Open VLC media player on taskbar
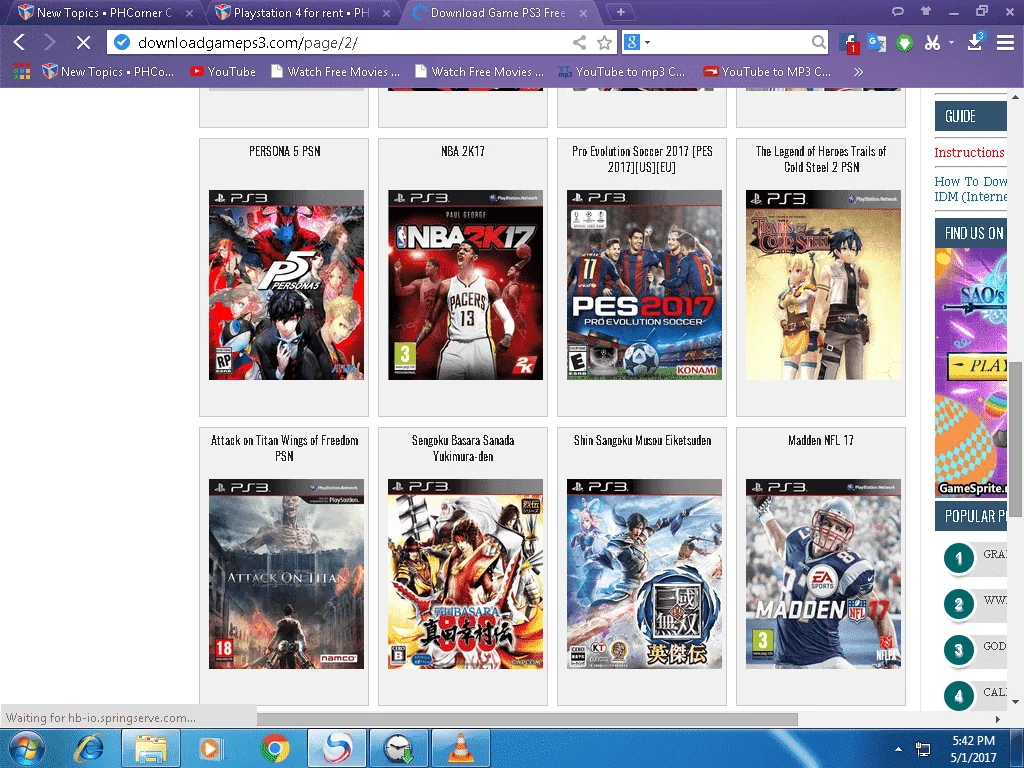Image resolution: width=1024 pixels, height=768 pixels. point(460,748)
